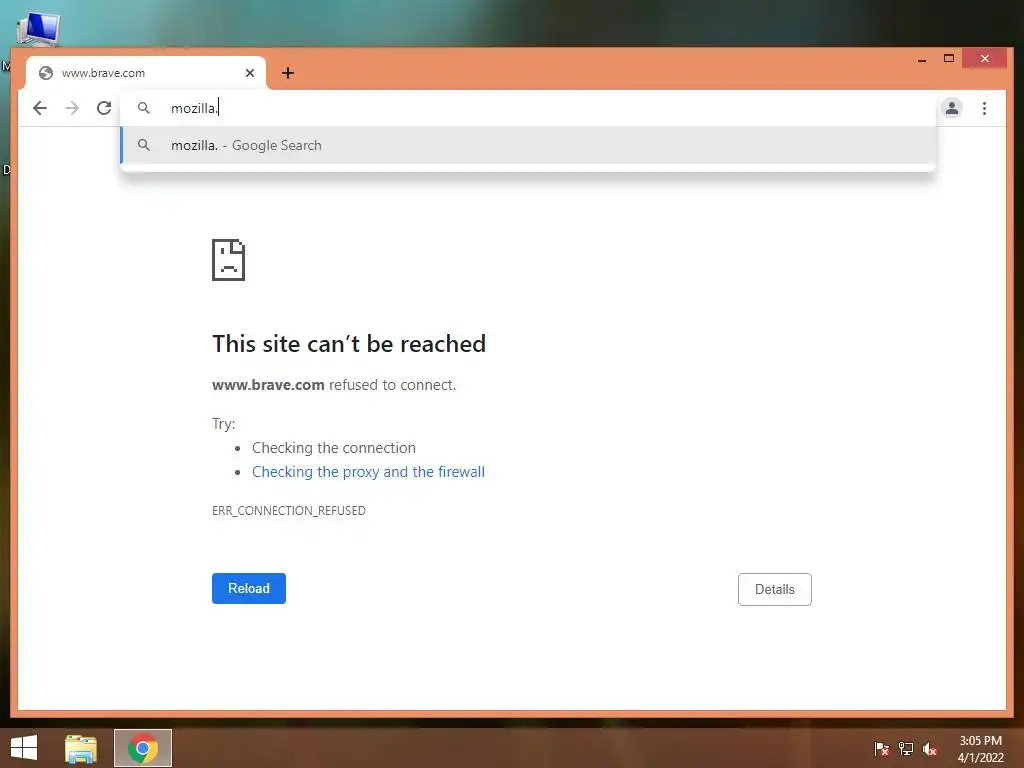Viewport: 1024px width, 768px height.
Task: Select the www.brave.com tab
Action: tap(146, 72)
